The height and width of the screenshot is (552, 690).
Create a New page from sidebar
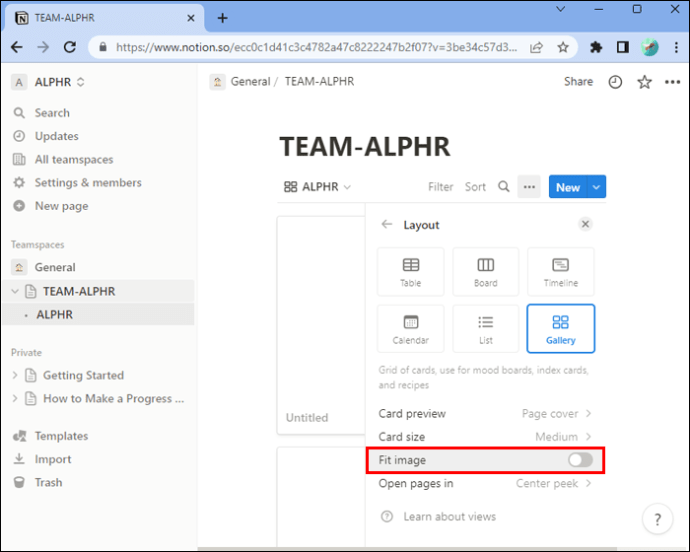(61, 206)
